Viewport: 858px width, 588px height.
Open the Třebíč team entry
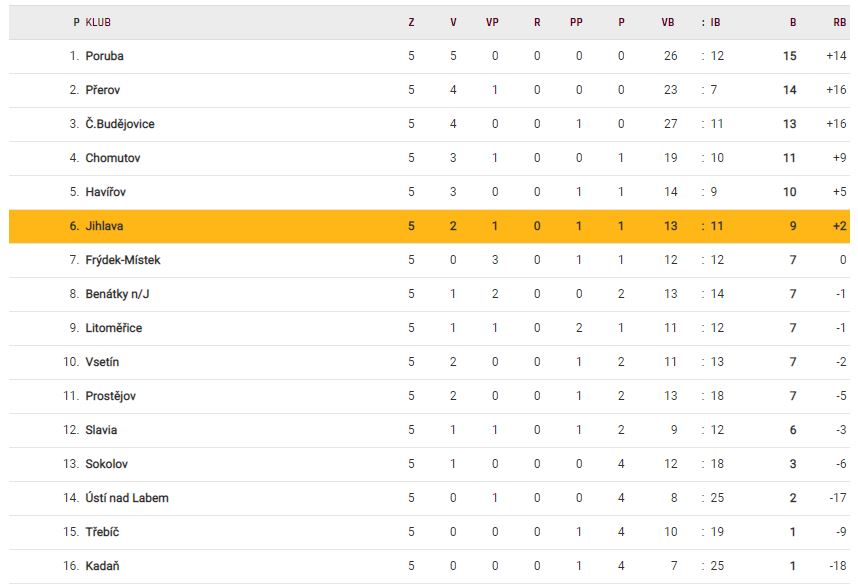point(102,532)
